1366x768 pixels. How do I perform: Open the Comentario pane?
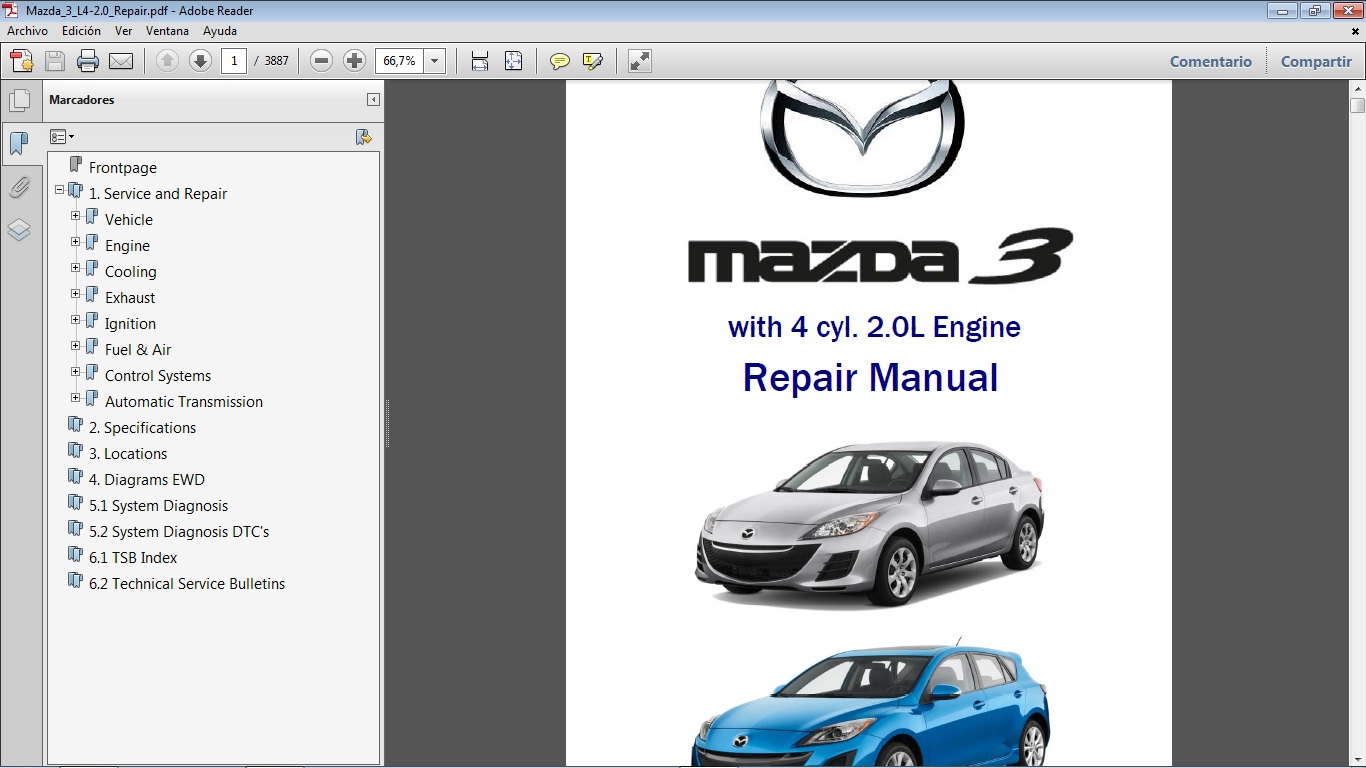[x=1210, y=61]
